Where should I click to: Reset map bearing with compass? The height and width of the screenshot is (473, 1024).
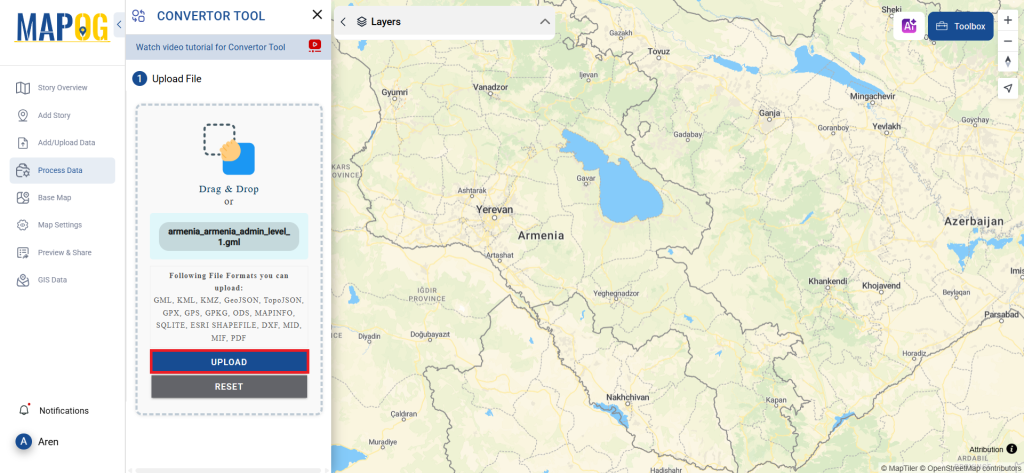[x=1008, y=61]
